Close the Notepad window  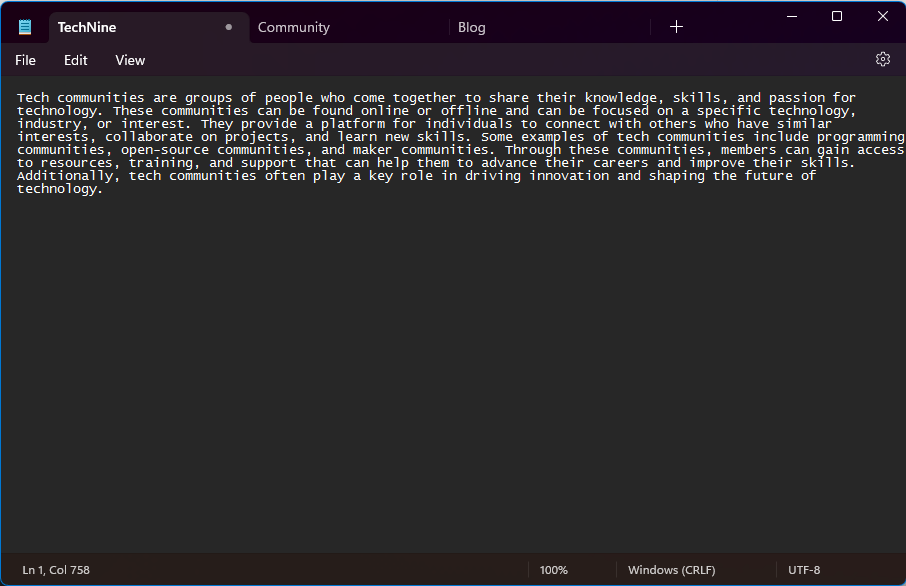[x=882, y=16]
